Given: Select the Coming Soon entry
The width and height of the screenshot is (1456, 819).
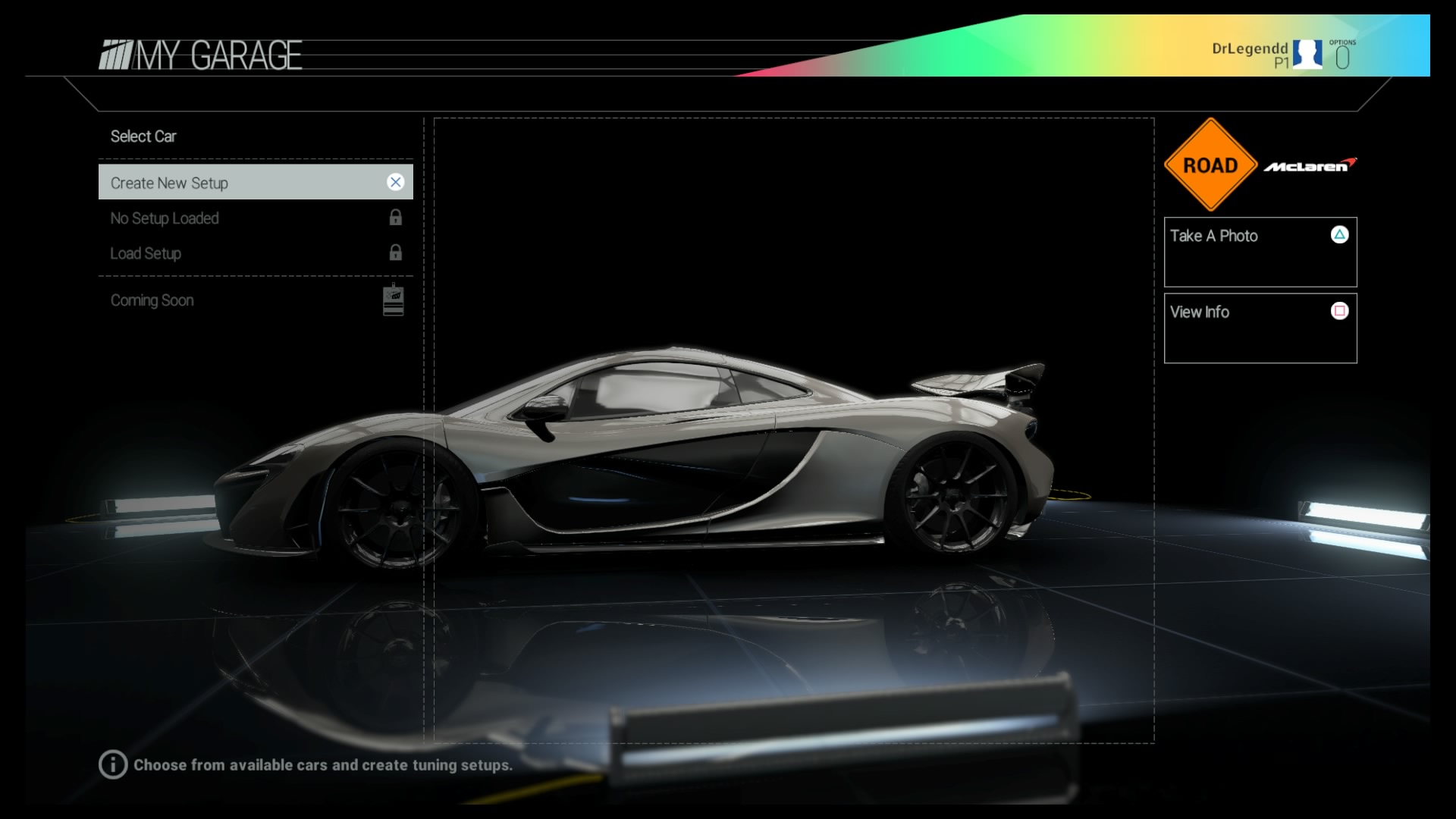Looking at the screenshot, I should pos(256,300).
